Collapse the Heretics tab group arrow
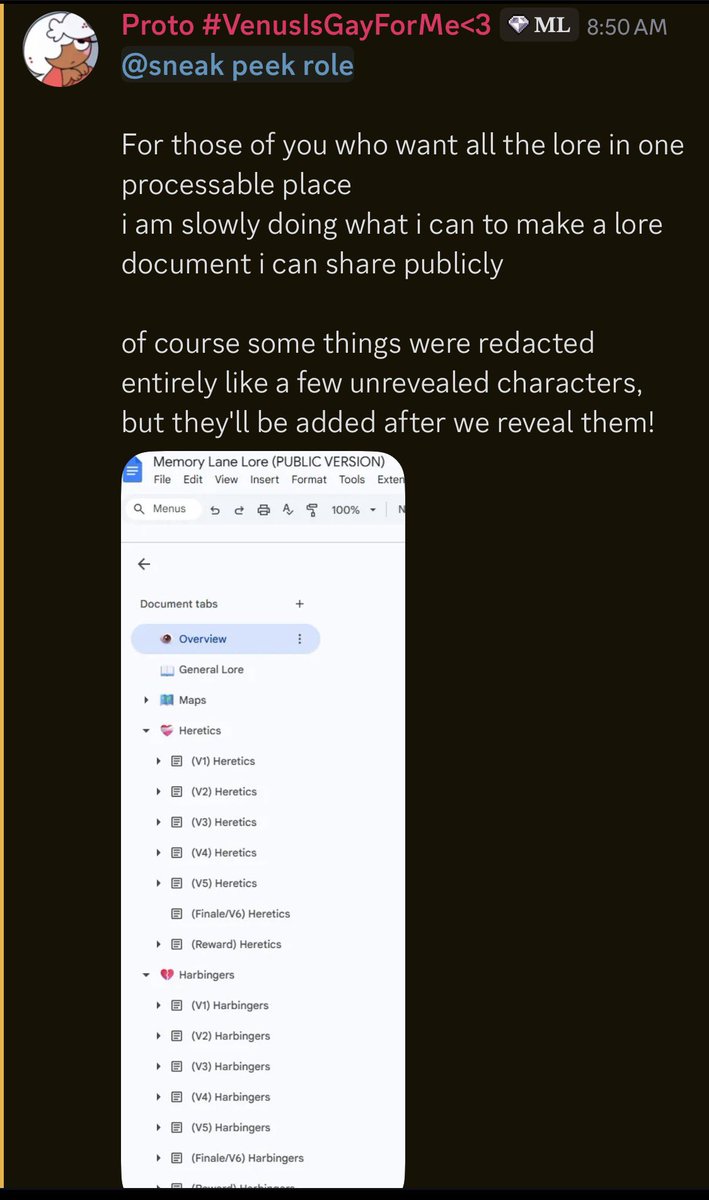Image resolution: width=709 pixels, height=1200 pixels. click(146, 731)
